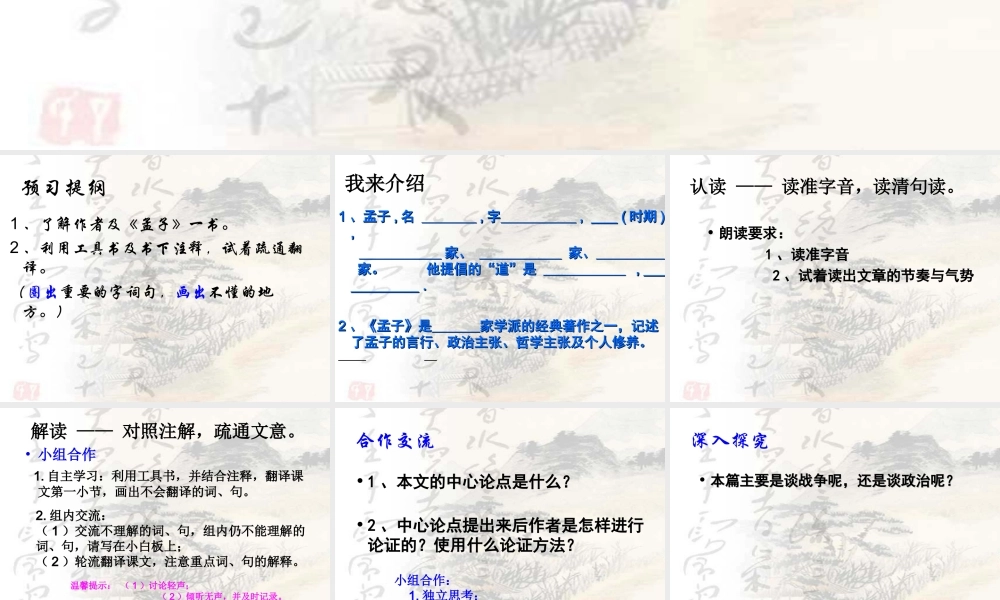This screenshot has width=1000, height=600.
Task: Select the 预习提纲 slide thumbnail
Action: [165, 278]
